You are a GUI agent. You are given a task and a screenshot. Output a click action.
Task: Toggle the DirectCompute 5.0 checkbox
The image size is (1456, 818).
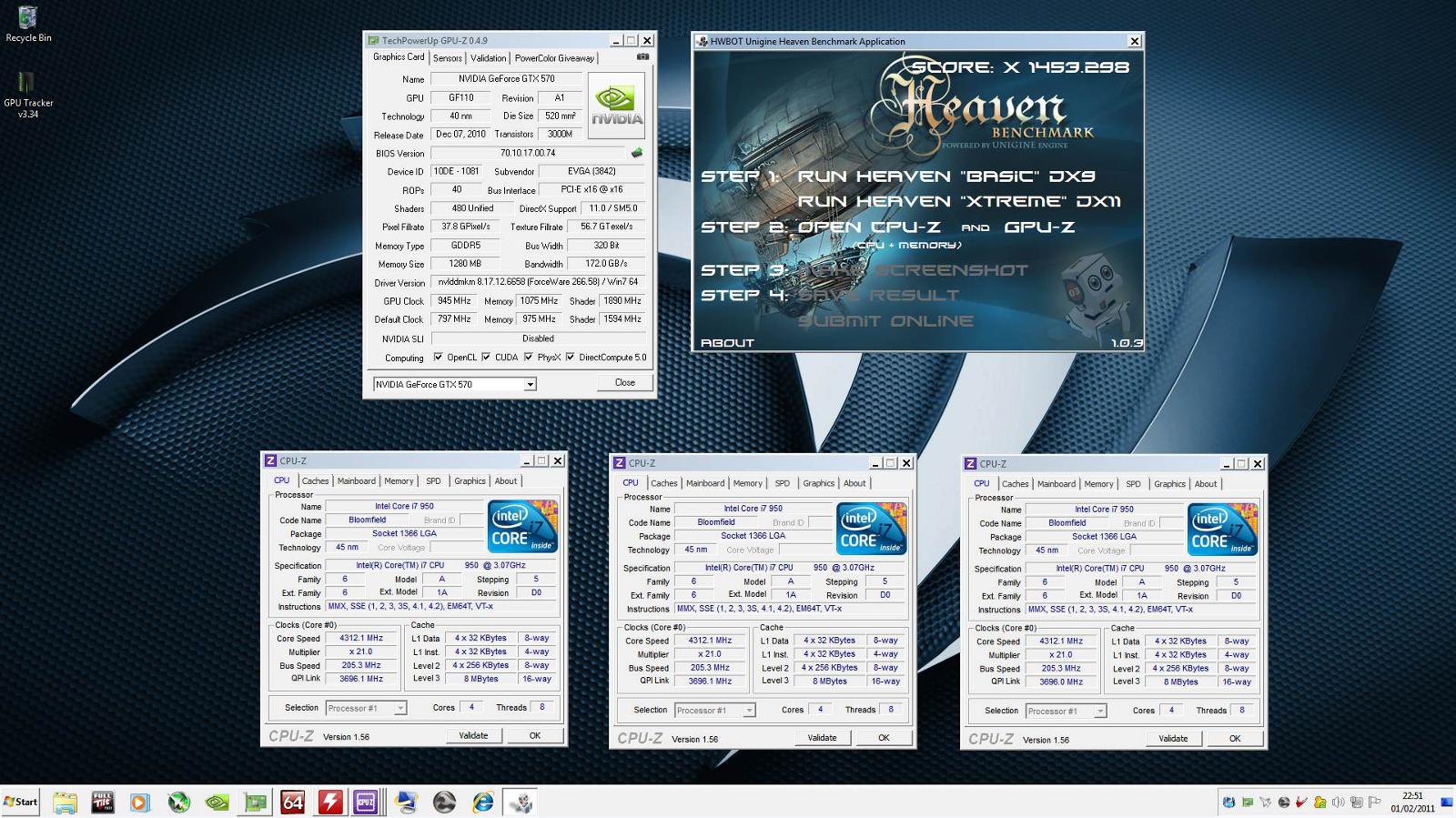570,357
